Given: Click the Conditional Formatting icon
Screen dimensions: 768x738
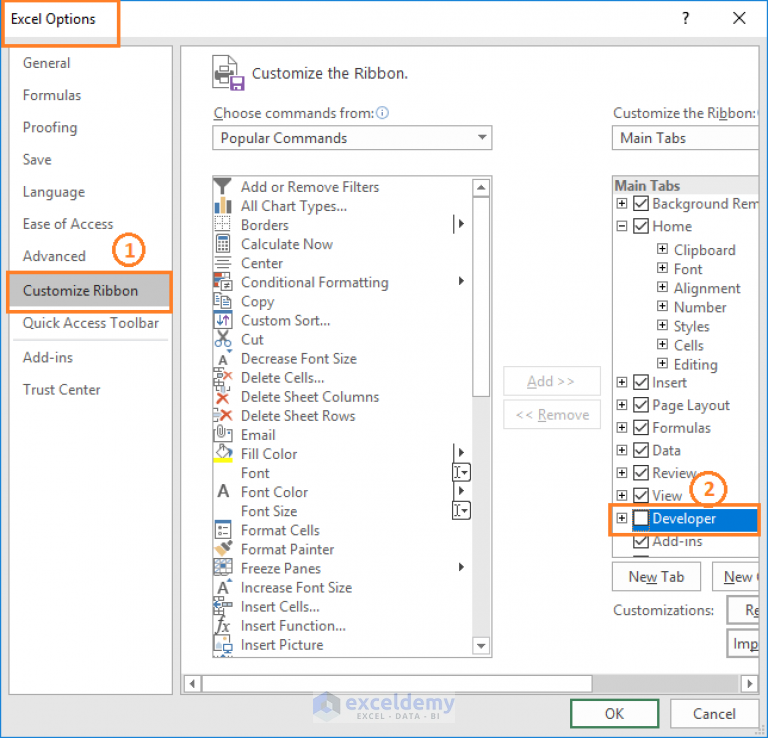Looking at the screenshot, I should pos(223,282).
